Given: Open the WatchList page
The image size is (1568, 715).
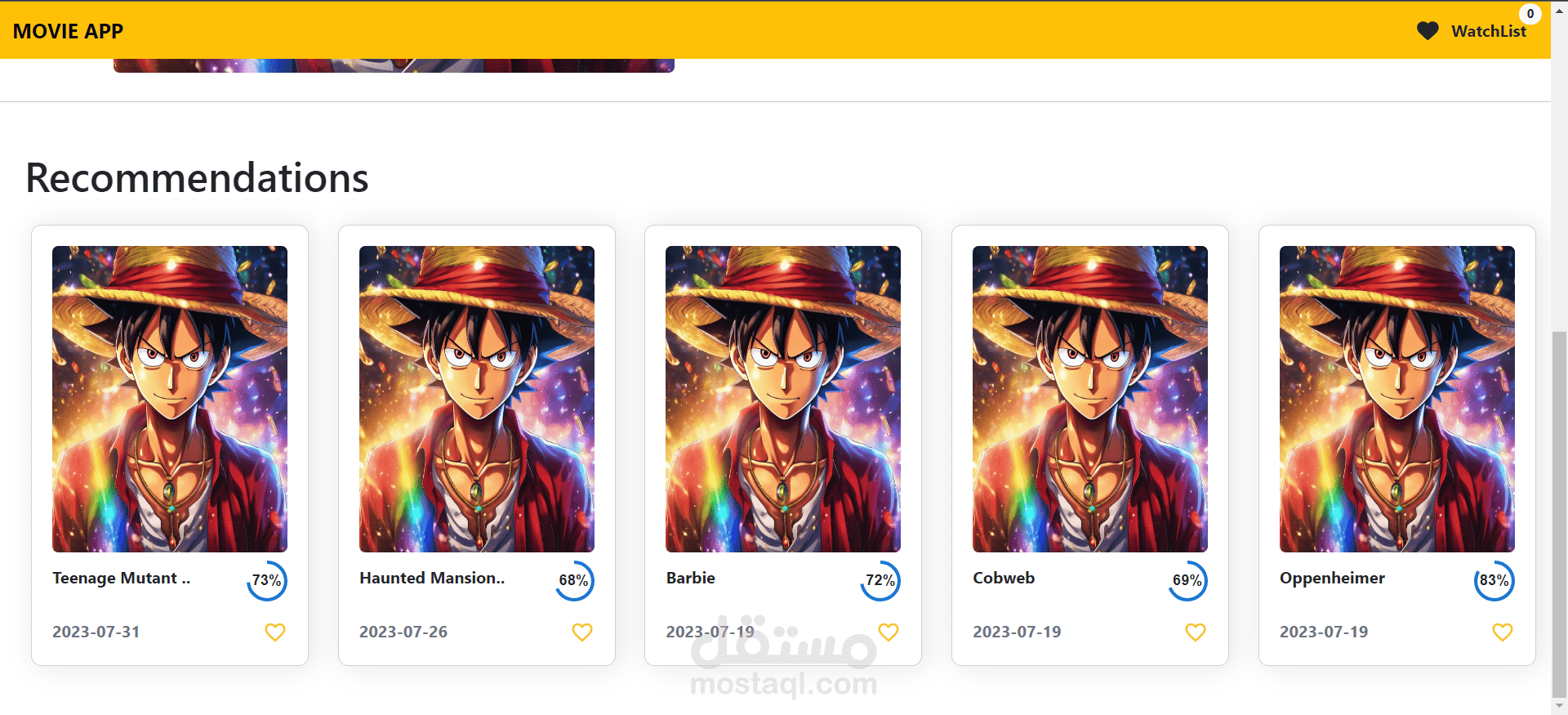Looking at the screenshot, I should (1489, 31).
